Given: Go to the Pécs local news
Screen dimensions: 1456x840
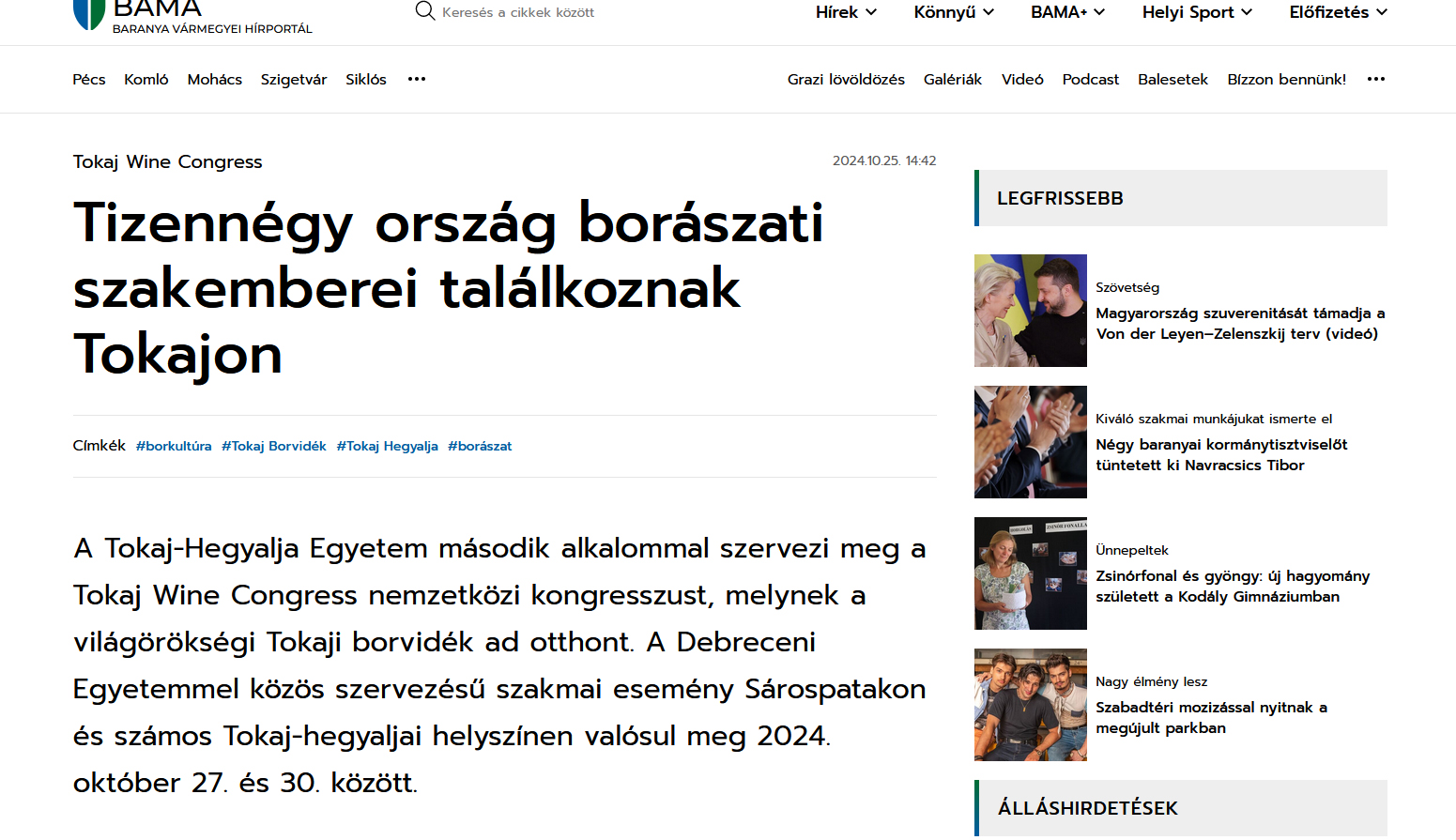Looking at the screenshot, I should click(x=89, y=80).
